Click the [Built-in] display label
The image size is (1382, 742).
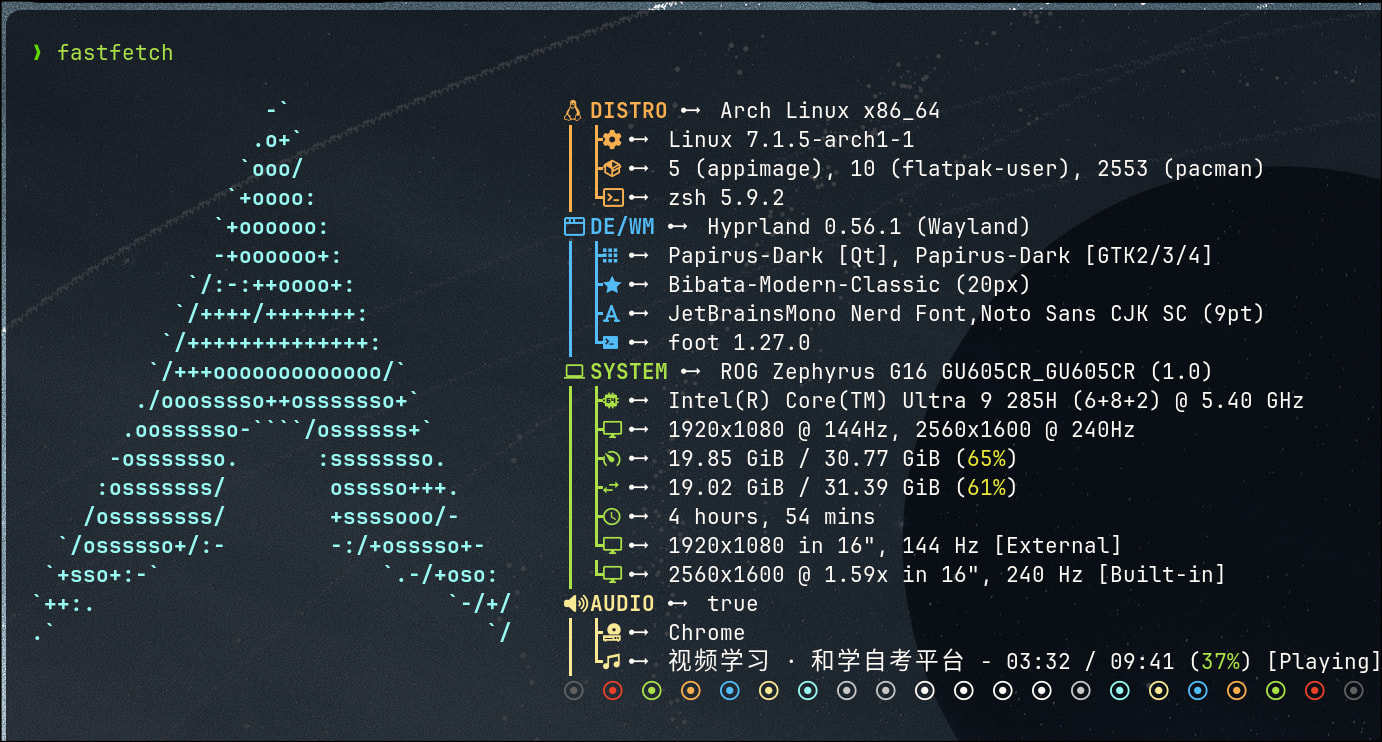click(x=1161, y=575)
